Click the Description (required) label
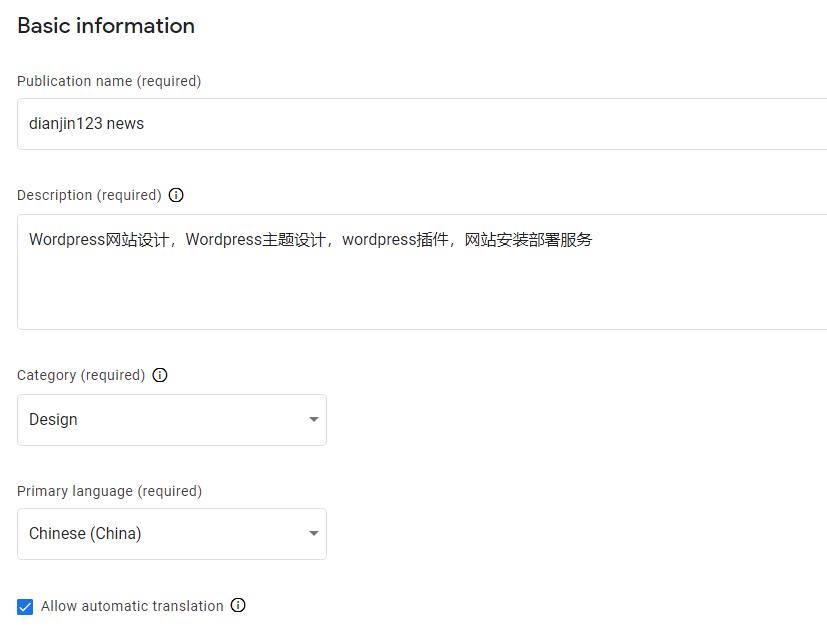 pyautogui.click(x=89, y=195)
